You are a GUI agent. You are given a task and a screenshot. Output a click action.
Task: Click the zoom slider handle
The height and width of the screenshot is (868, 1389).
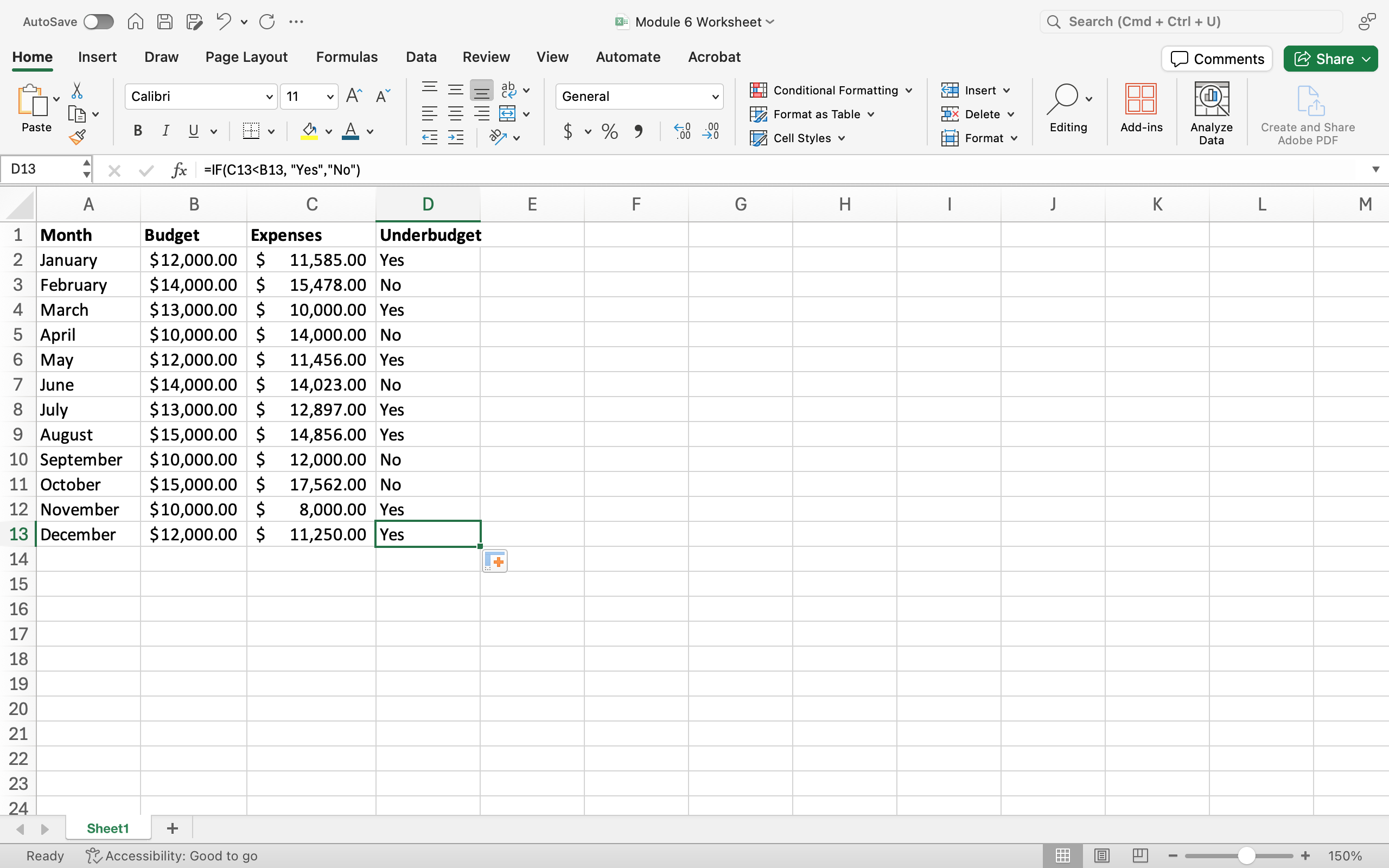(1246, 856)
